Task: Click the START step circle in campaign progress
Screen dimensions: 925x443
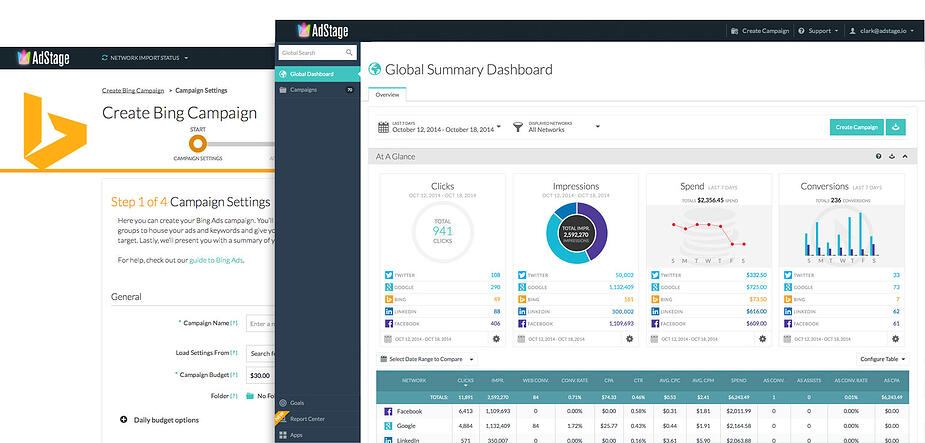Action: point(198,143)
